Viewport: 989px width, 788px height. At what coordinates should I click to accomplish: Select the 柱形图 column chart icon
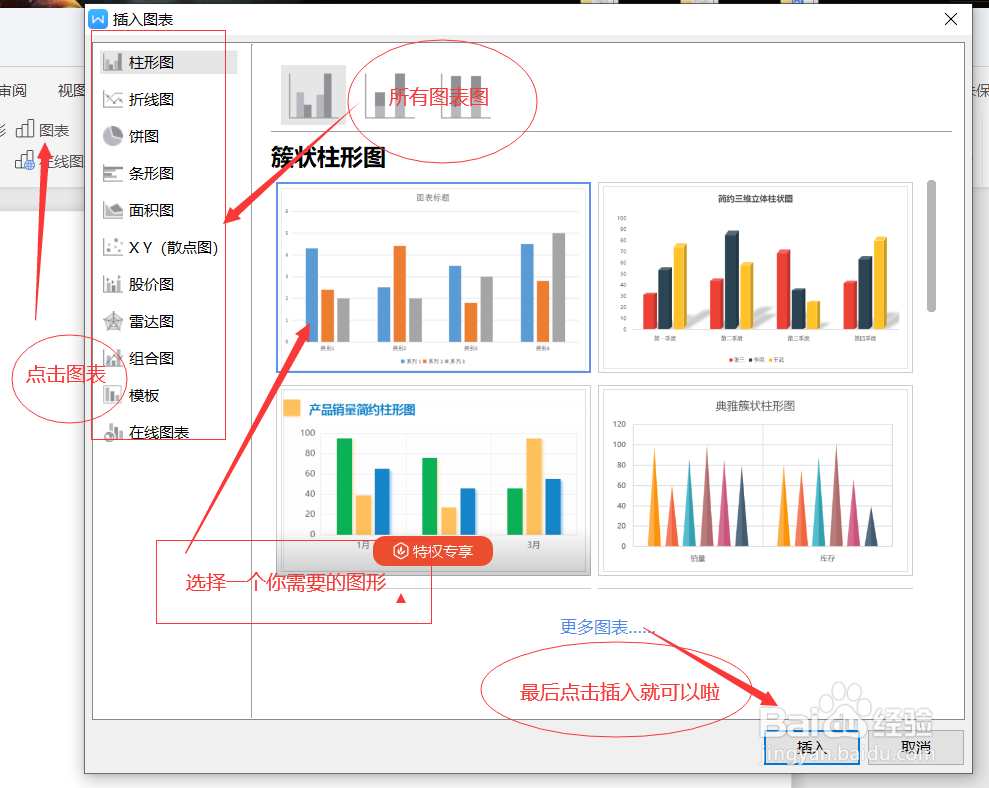click(x=113, y=62)
